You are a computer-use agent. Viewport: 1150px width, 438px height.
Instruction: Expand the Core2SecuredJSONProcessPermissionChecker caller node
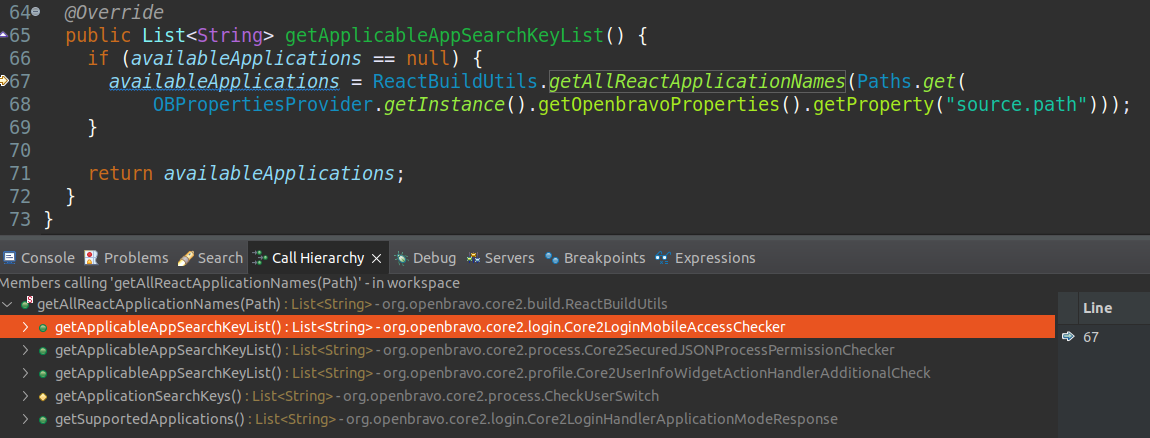26,350
